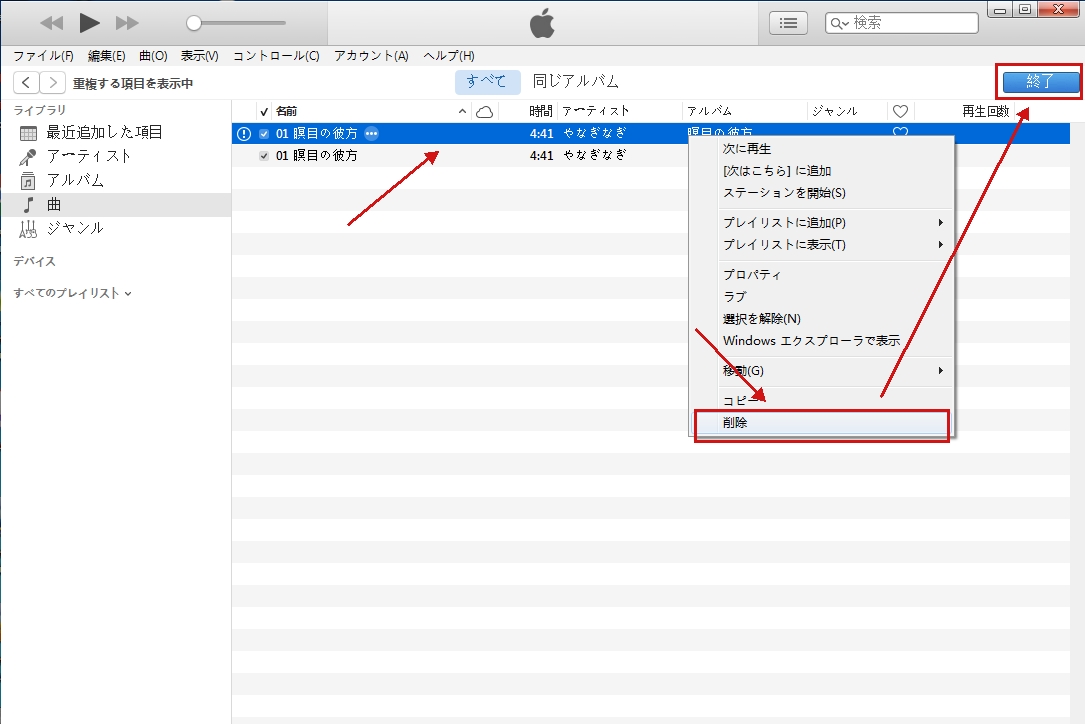Viewport: 1085px width, 724px height.
Task: Choose プロパティ from the context menu
Action: coord(752,275)
